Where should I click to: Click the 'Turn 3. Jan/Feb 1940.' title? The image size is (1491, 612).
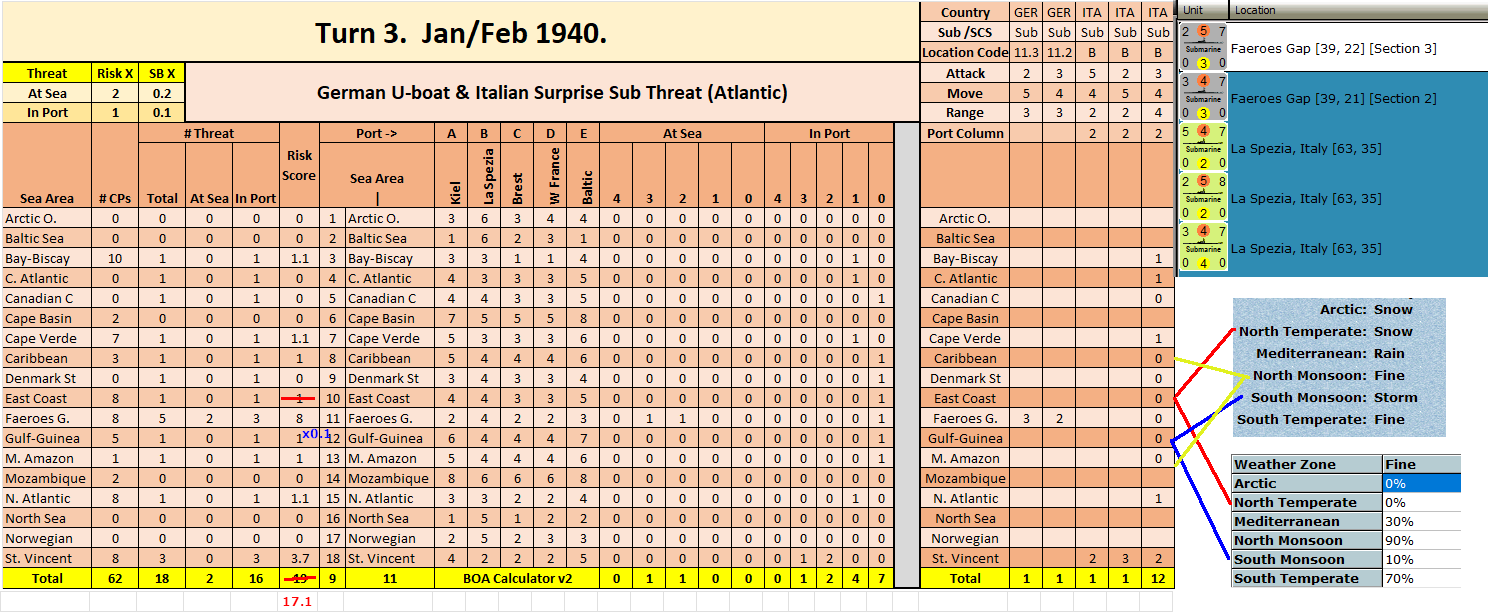461,33
